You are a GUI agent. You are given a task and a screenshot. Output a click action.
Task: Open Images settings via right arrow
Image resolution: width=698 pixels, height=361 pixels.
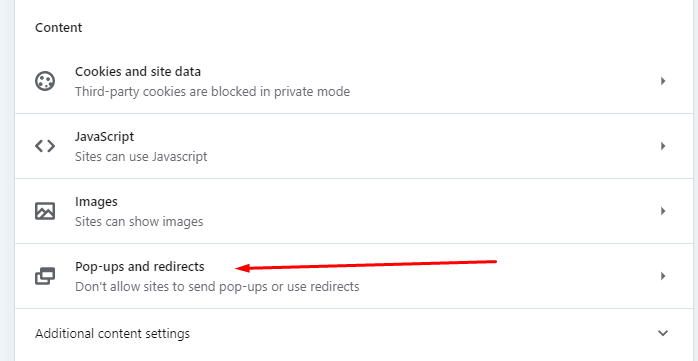[663, 211]
